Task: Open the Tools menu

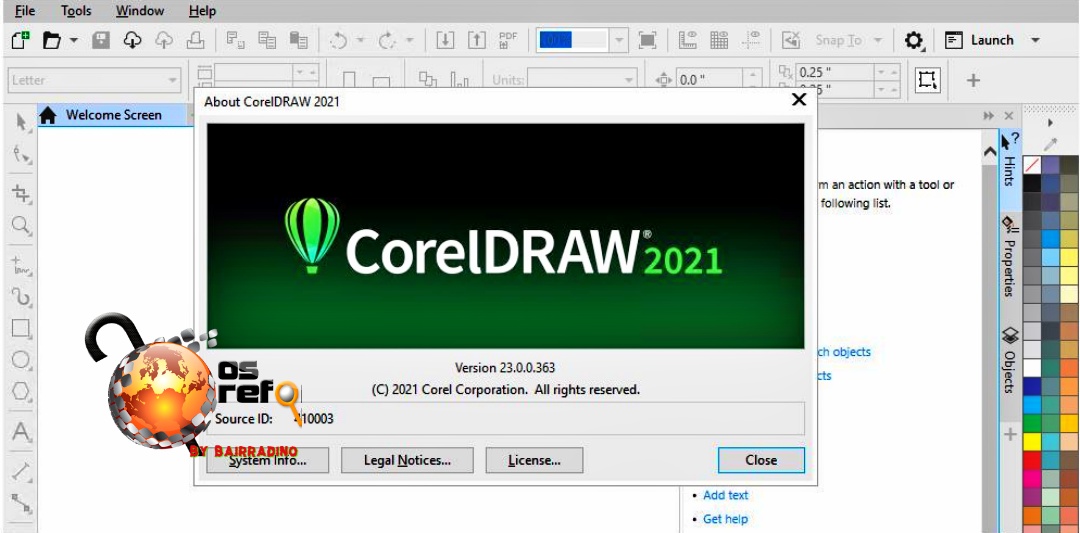Action: point(75,11)
